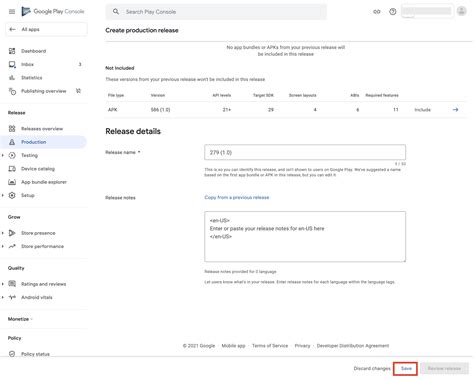Click the Inbox count badge 3

(80, 64)
